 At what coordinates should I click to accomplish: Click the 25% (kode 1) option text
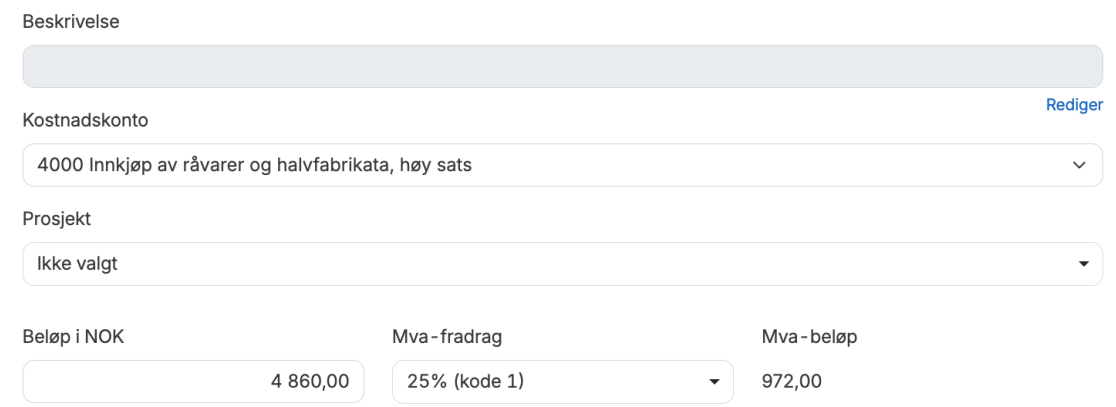click(x=465, y=382)
